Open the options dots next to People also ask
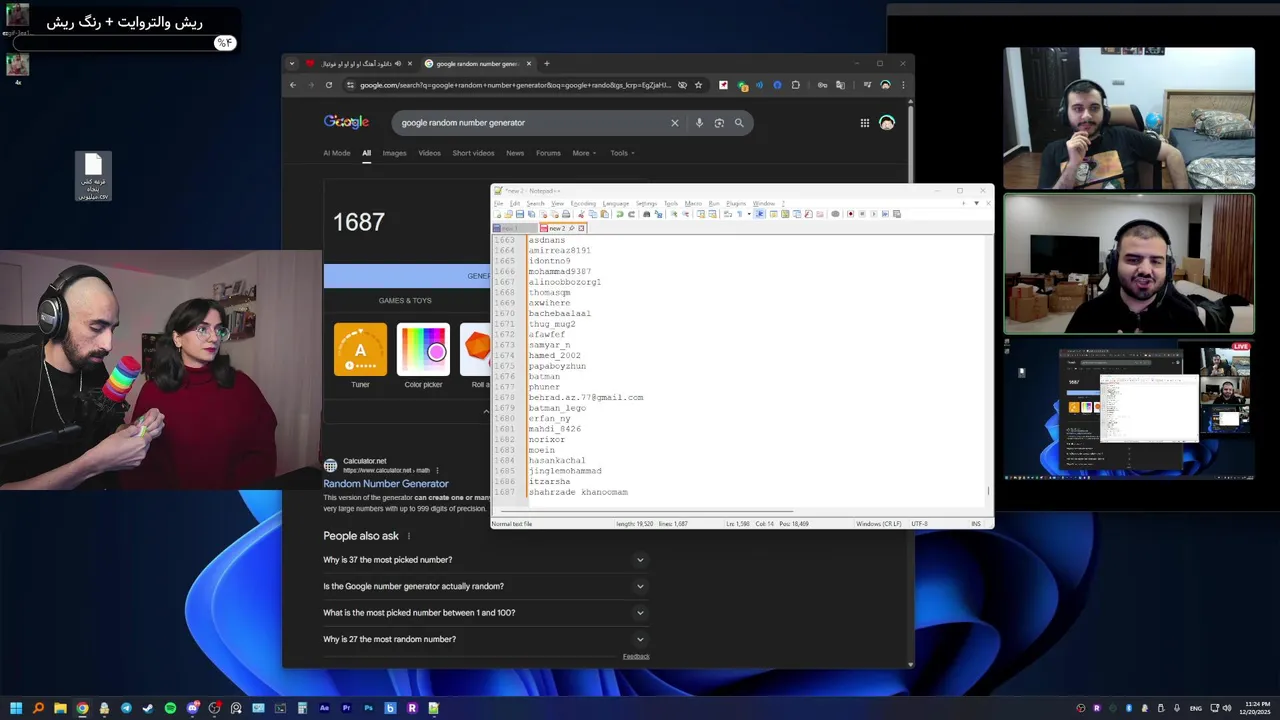This screenshot has height=720, width=1280. point(409,536)
